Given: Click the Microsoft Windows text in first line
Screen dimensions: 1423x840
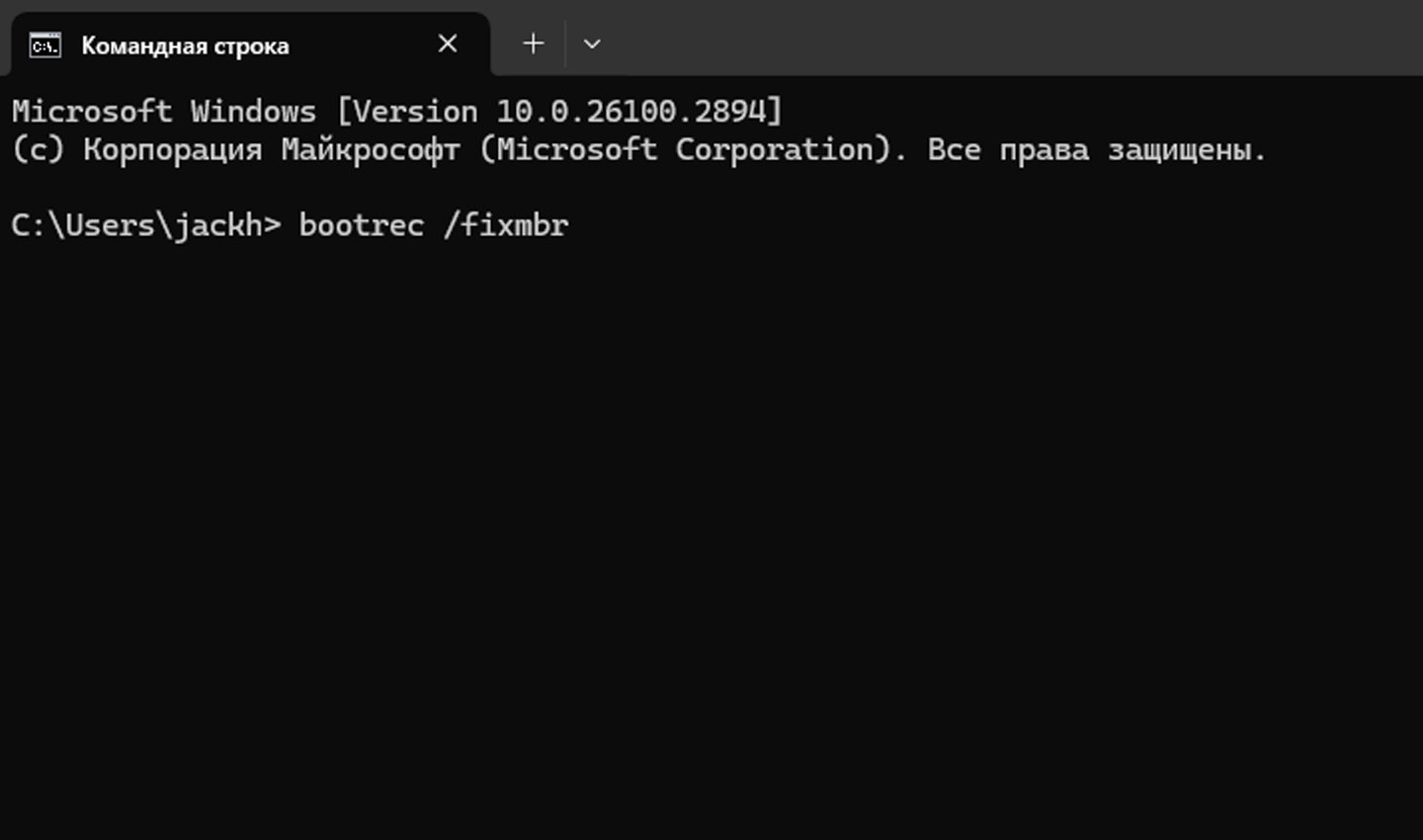Looking at the screenshot, I should [x=164, y=111].
